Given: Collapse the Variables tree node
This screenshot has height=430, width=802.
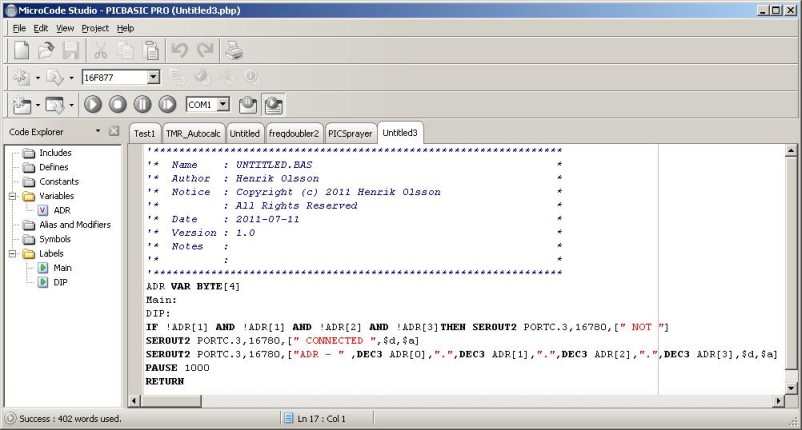Looking at the screenshot, I should (x=12, y=196).
